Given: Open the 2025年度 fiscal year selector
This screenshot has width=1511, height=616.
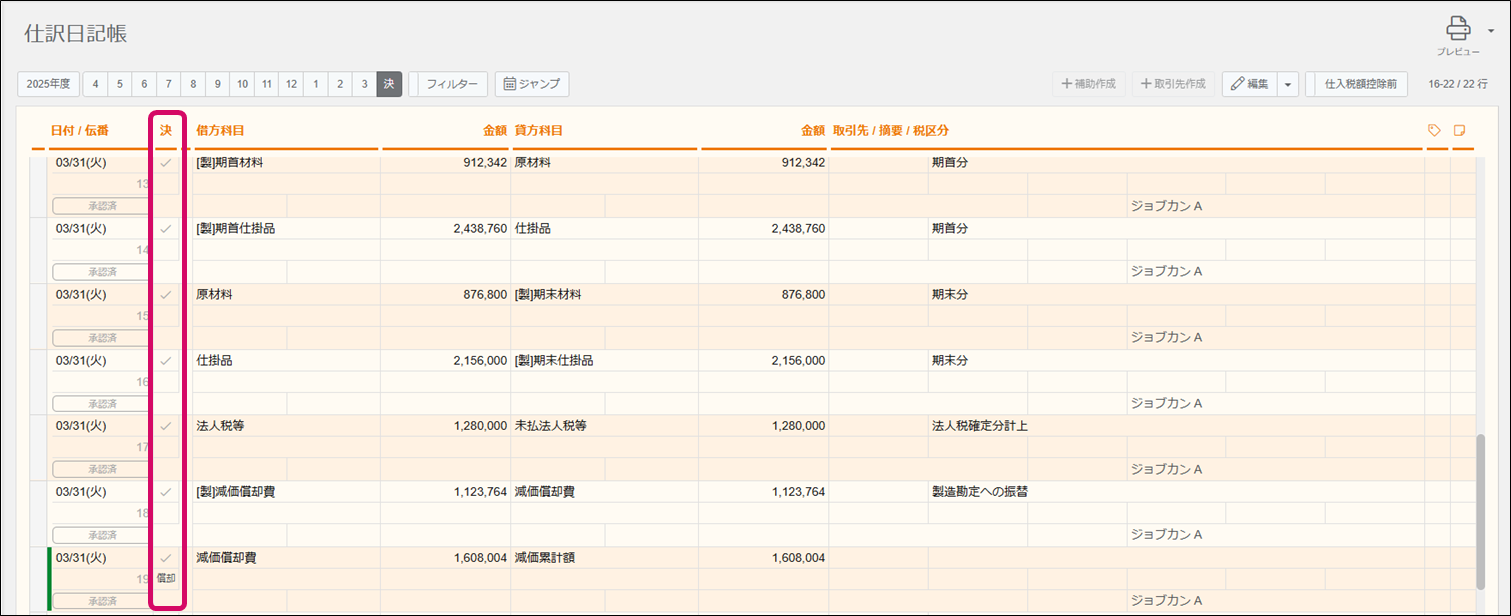Looking at the screenshot, I should click(48, 85).
